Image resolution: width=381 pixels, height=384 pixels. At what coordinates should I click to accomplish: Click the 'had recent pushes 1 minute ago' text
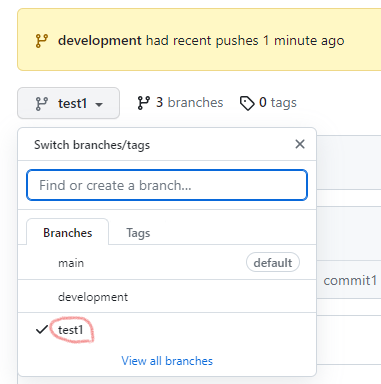(x=245, y=41)
